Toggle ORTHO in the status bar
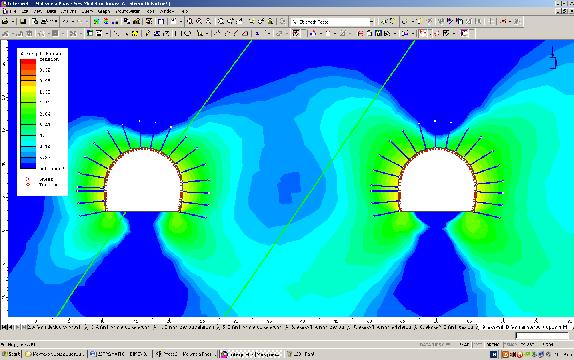The image size is (574, 360). tap(493, 344)
